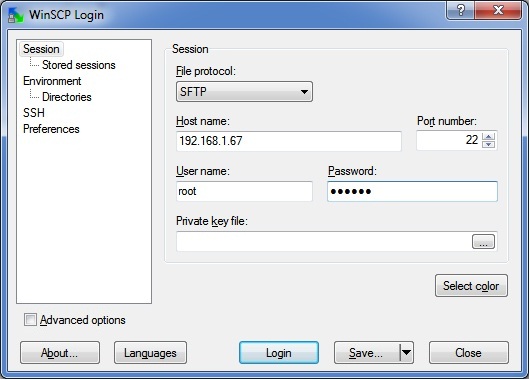The width and height of the screenshot is (530, 380).
Task: Open Preferences in the tree
Action: 51,129
